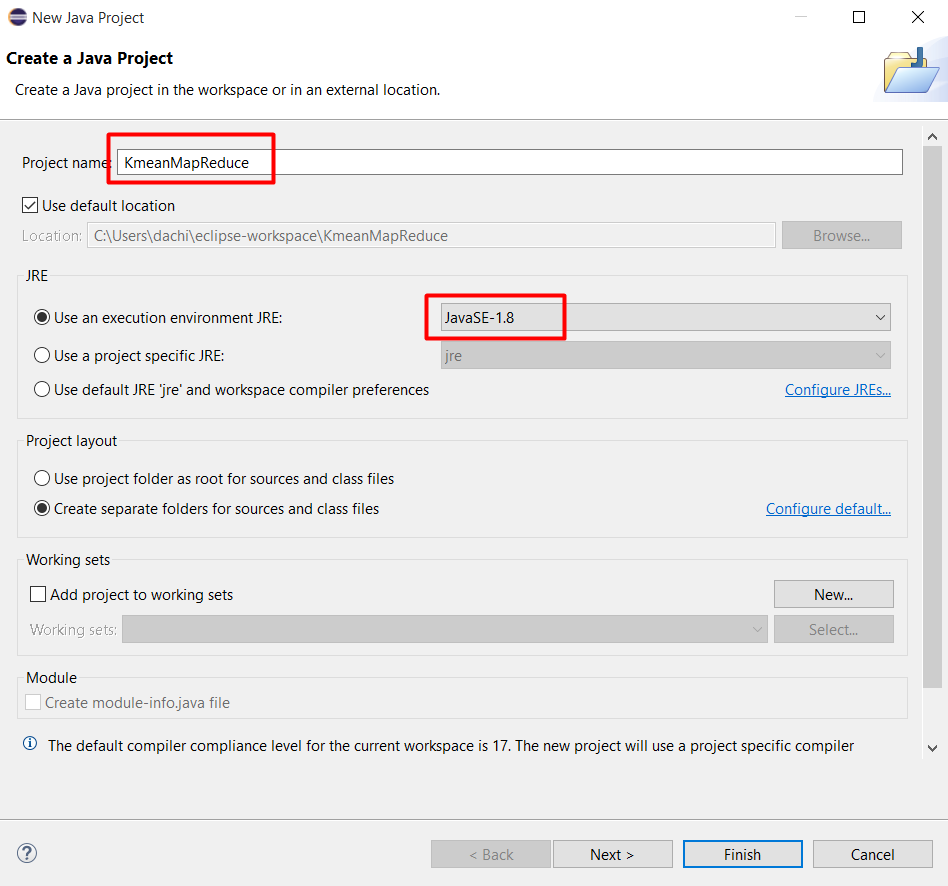
Task: Open the JavaSE-1.8 execution environment dropdown
Action: click(x=665, y=318)
